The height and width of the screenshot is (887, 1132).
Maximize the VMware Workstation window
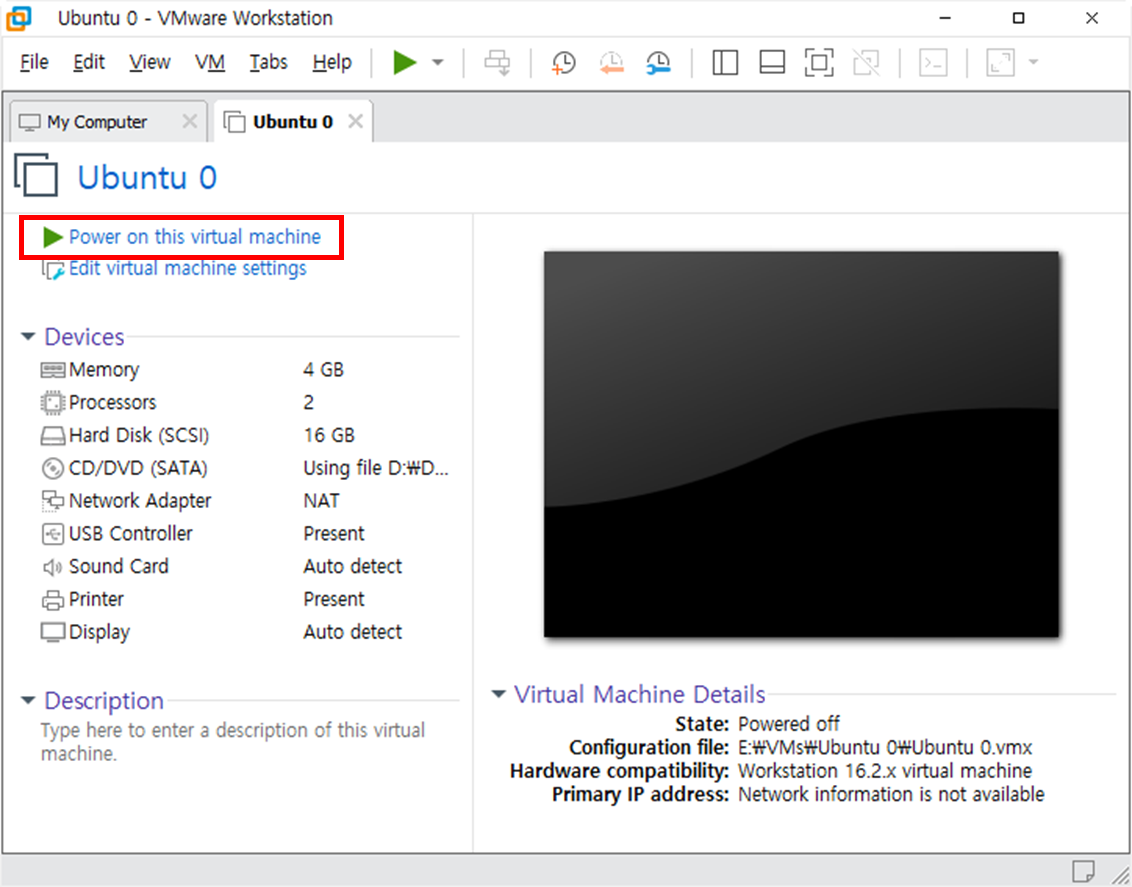[1018, 18]
